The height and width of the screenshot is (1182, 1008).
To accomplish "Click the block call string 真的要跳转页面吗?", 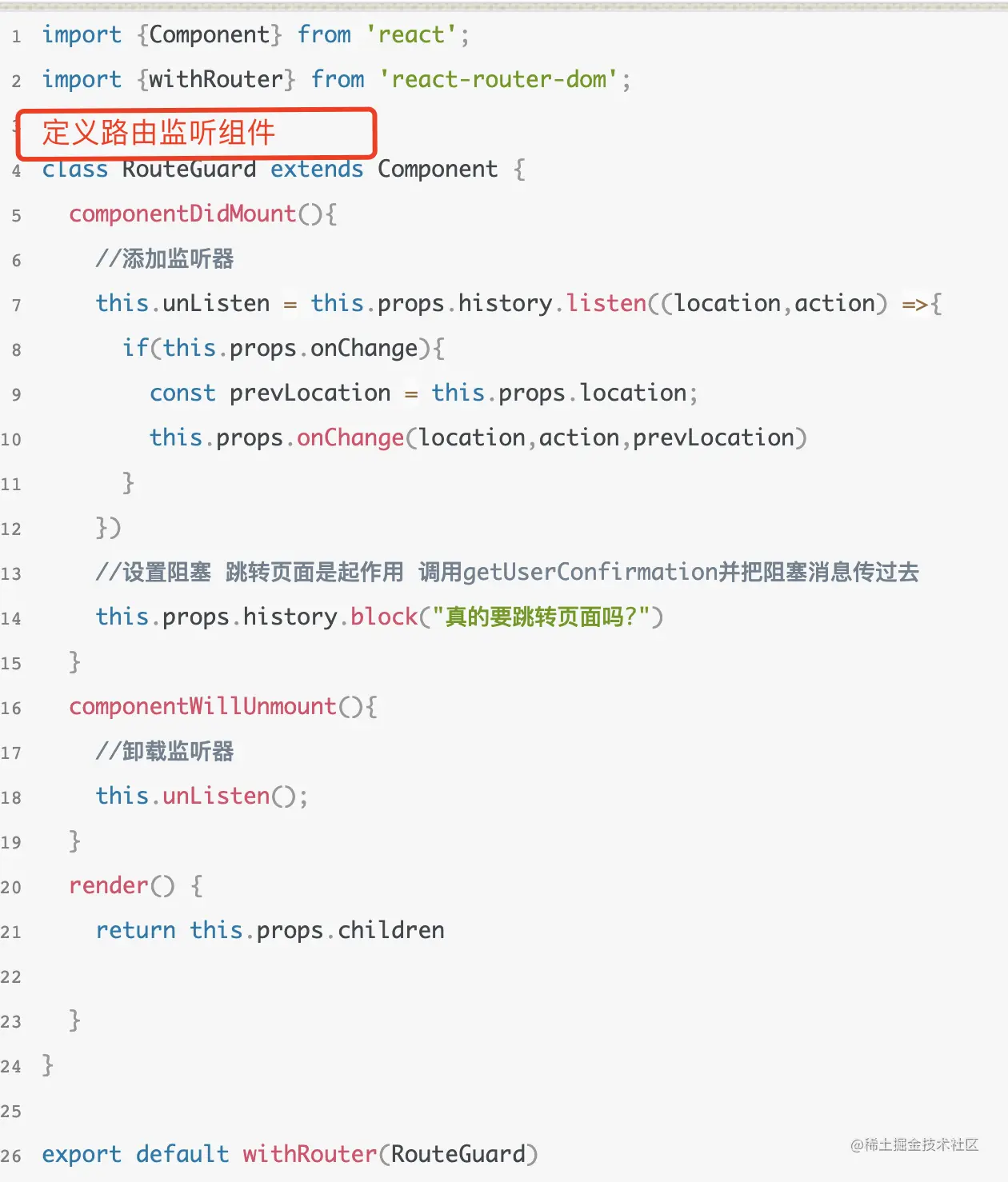I will coord(547,617).
